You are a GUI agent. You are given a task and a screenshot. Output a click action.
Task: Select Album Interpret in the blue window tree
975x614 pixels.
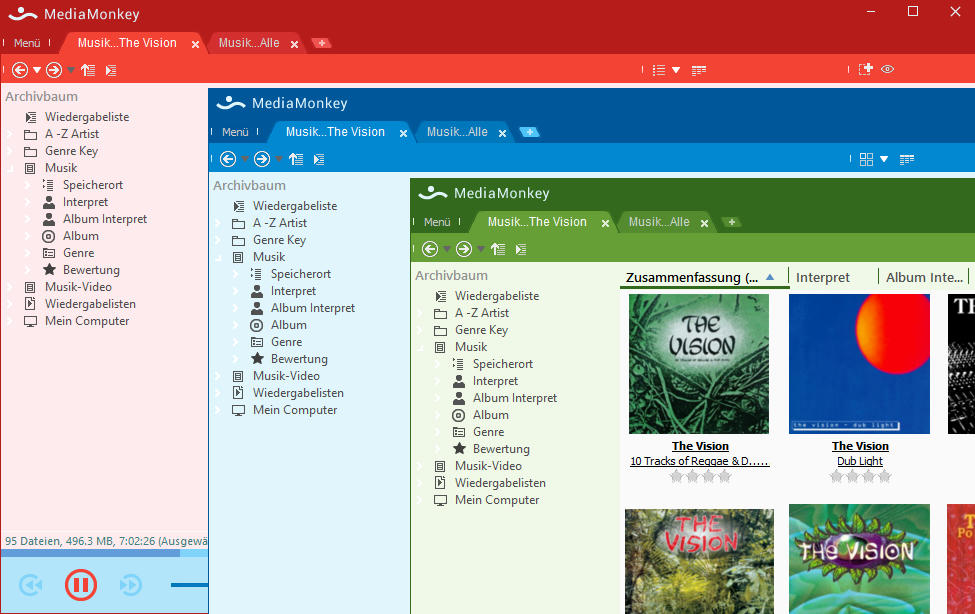(x=313, y=308)
